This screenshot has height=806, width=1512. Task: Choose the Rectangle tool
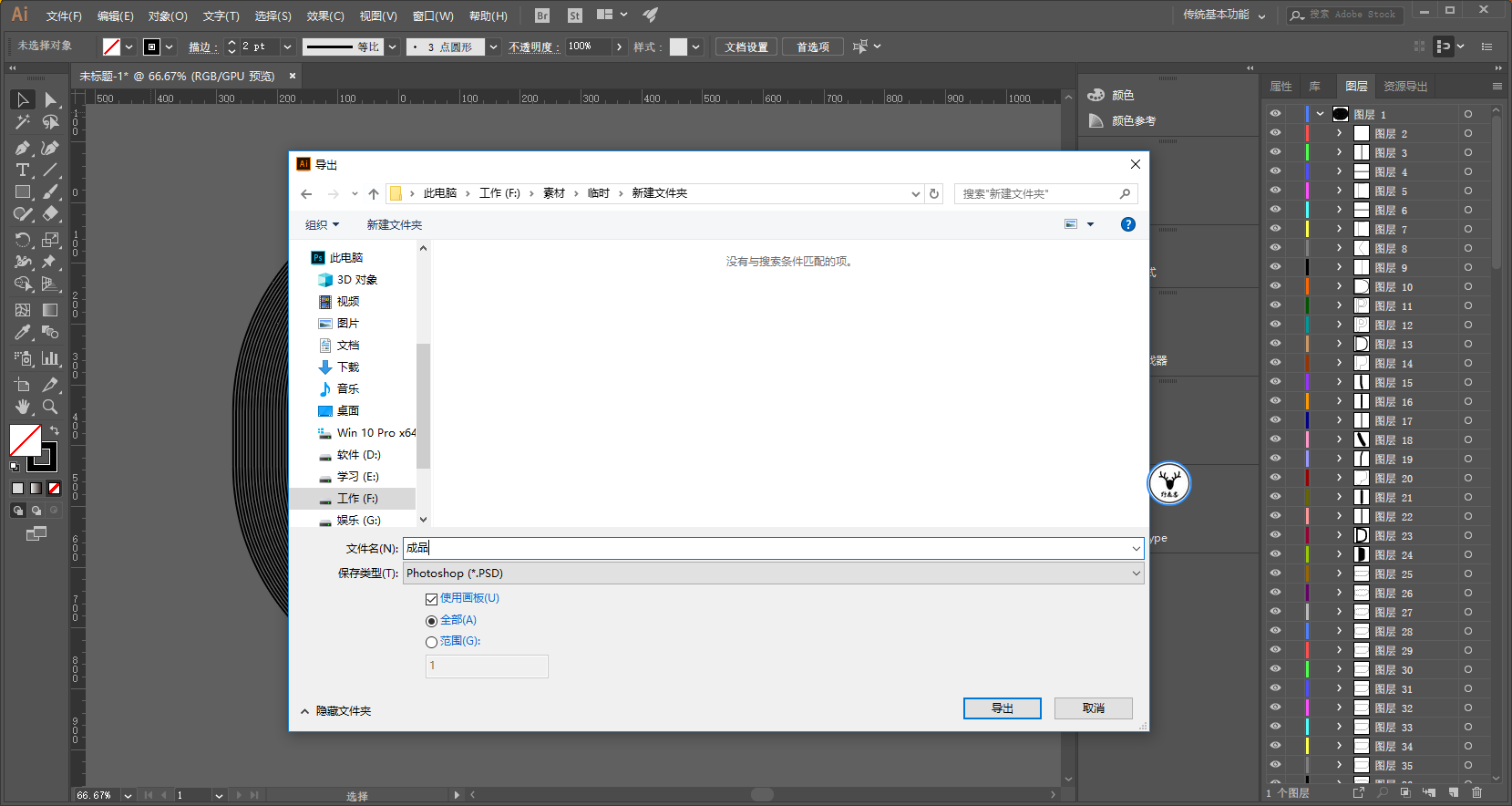point(23,192)
